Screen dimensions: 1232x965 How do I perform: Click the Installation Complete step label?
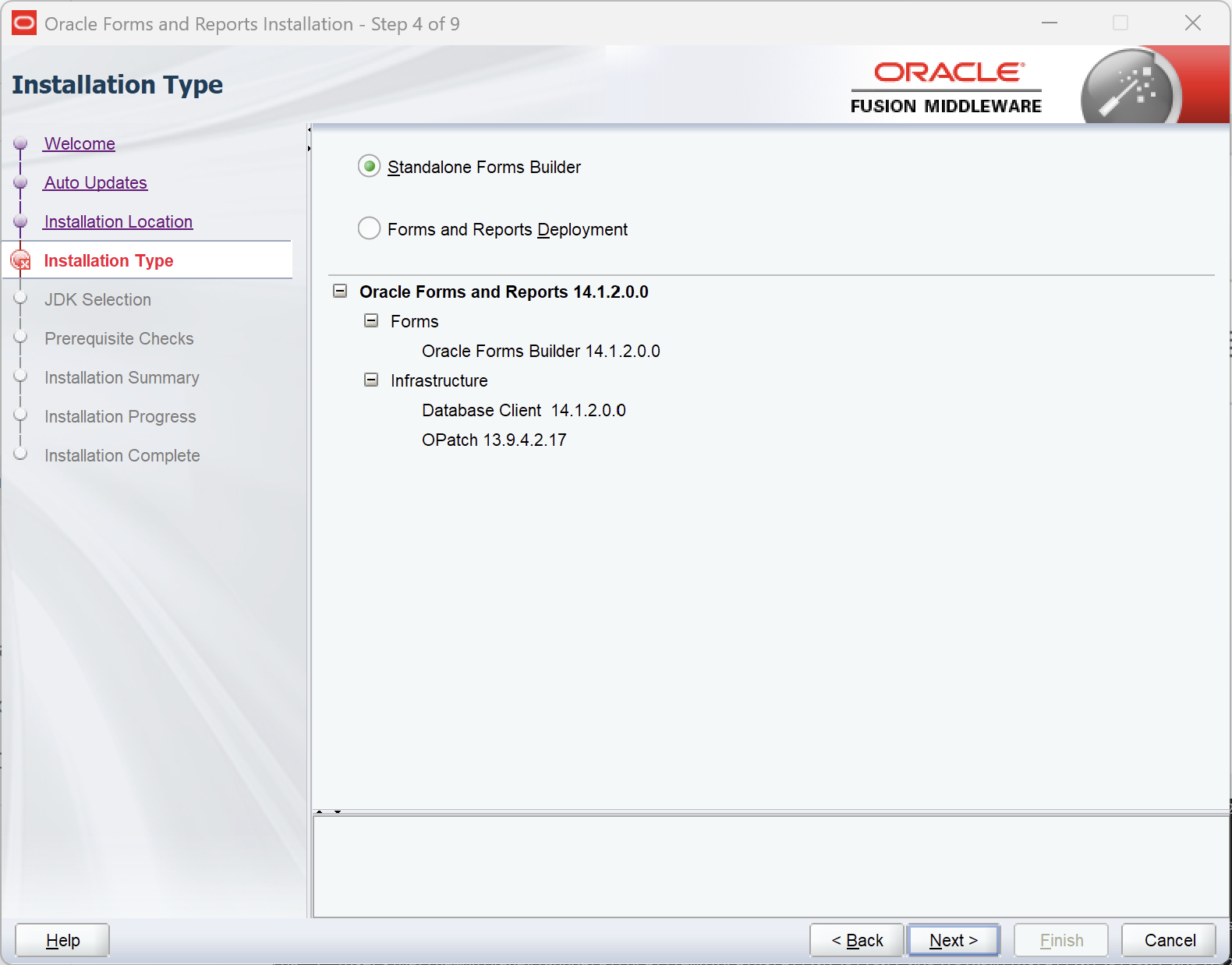pyautogui.click(x=122, y=455)
